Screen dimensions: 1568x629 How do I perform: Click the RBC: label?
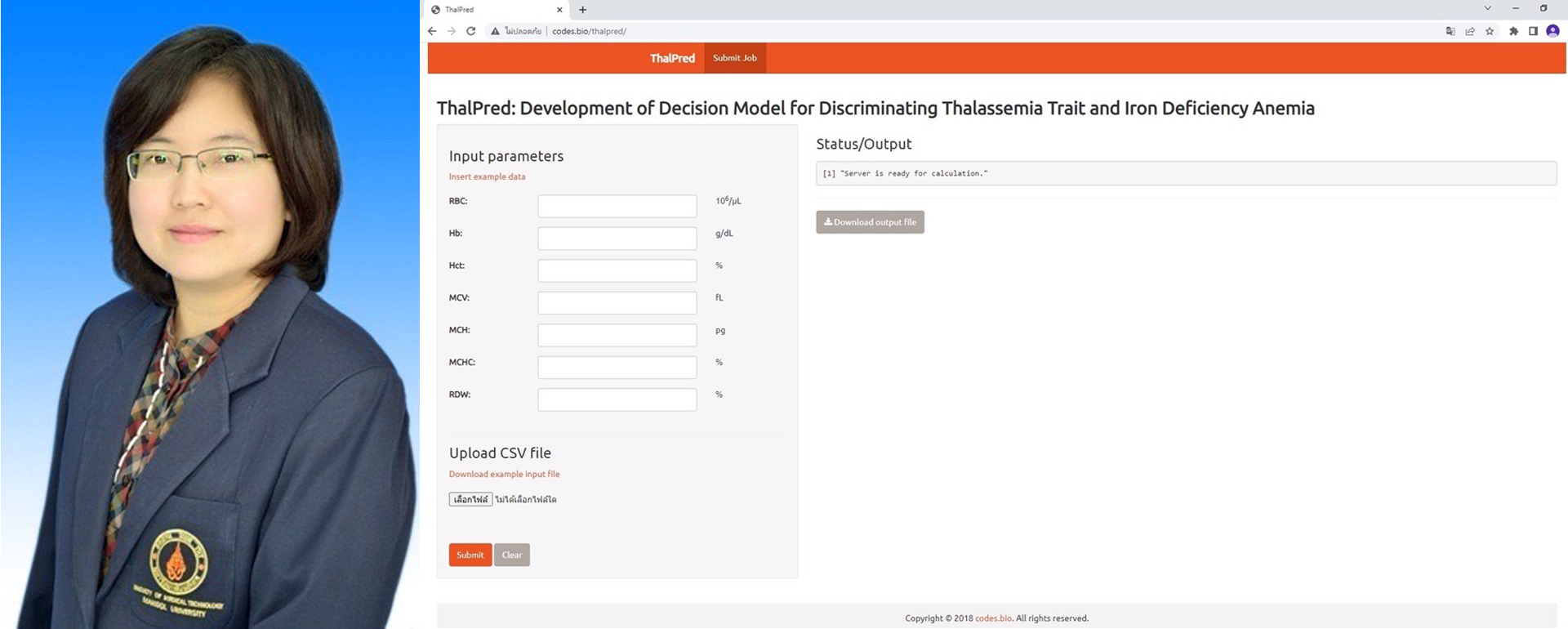pyautogui.click(x=458, y=201)
